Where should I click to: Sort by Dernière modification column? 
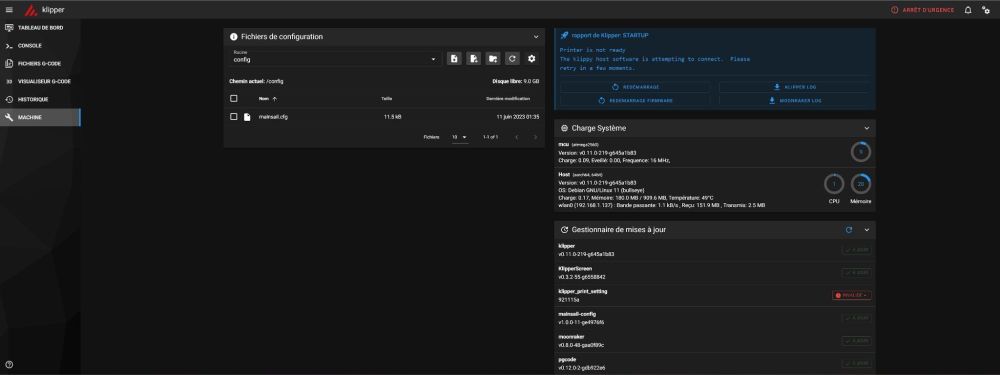pyautogui.click(x=508, y=99)
